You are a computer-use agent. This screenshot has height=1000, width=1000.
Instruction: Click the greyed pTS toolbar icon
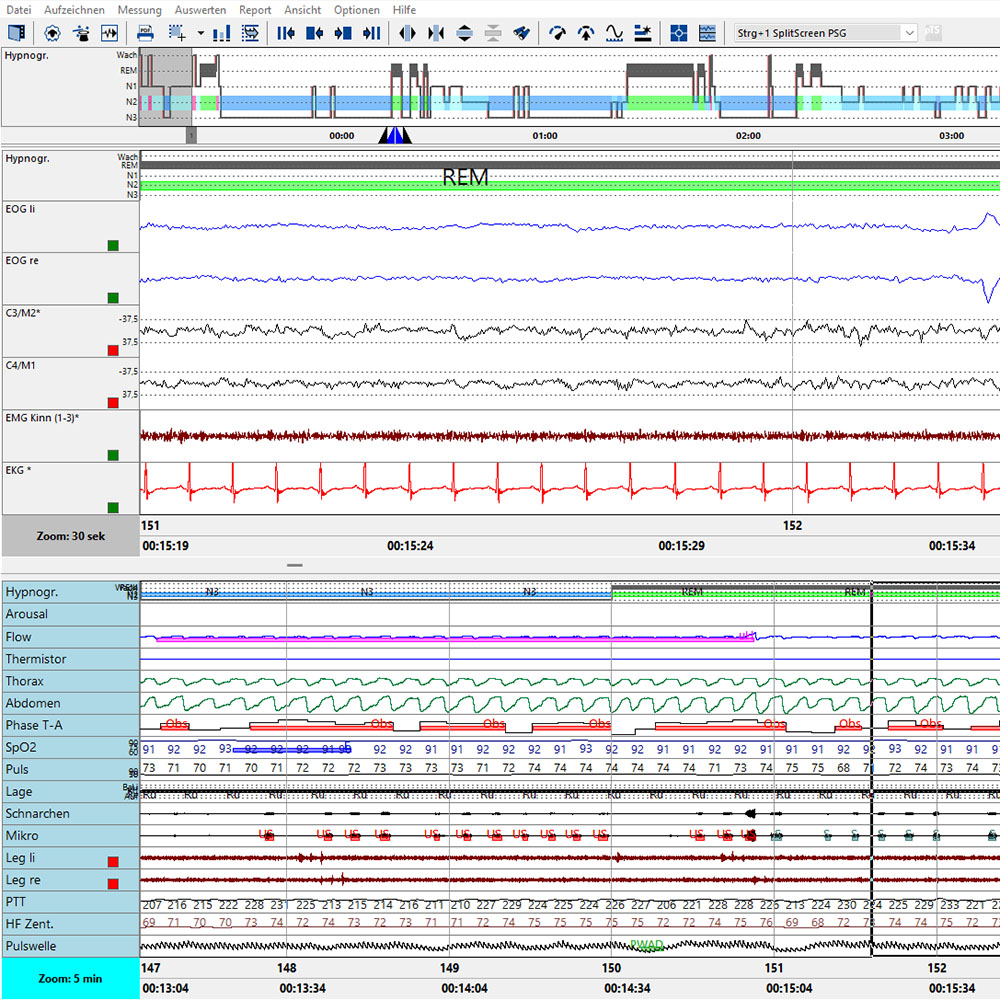click(932, 31)
